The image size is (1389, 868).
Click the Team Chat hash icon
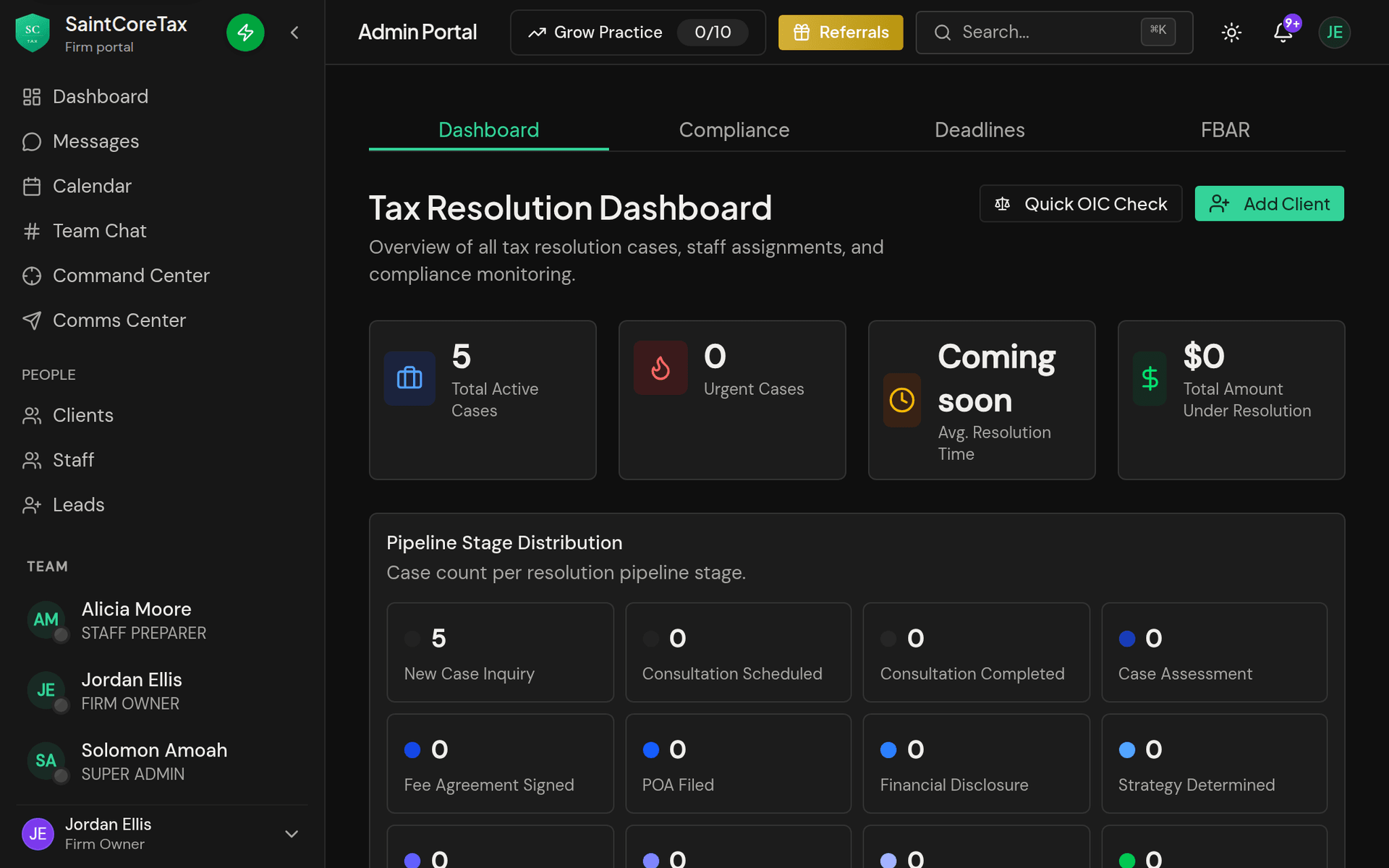pyautogui.click(x=32, y=231)
